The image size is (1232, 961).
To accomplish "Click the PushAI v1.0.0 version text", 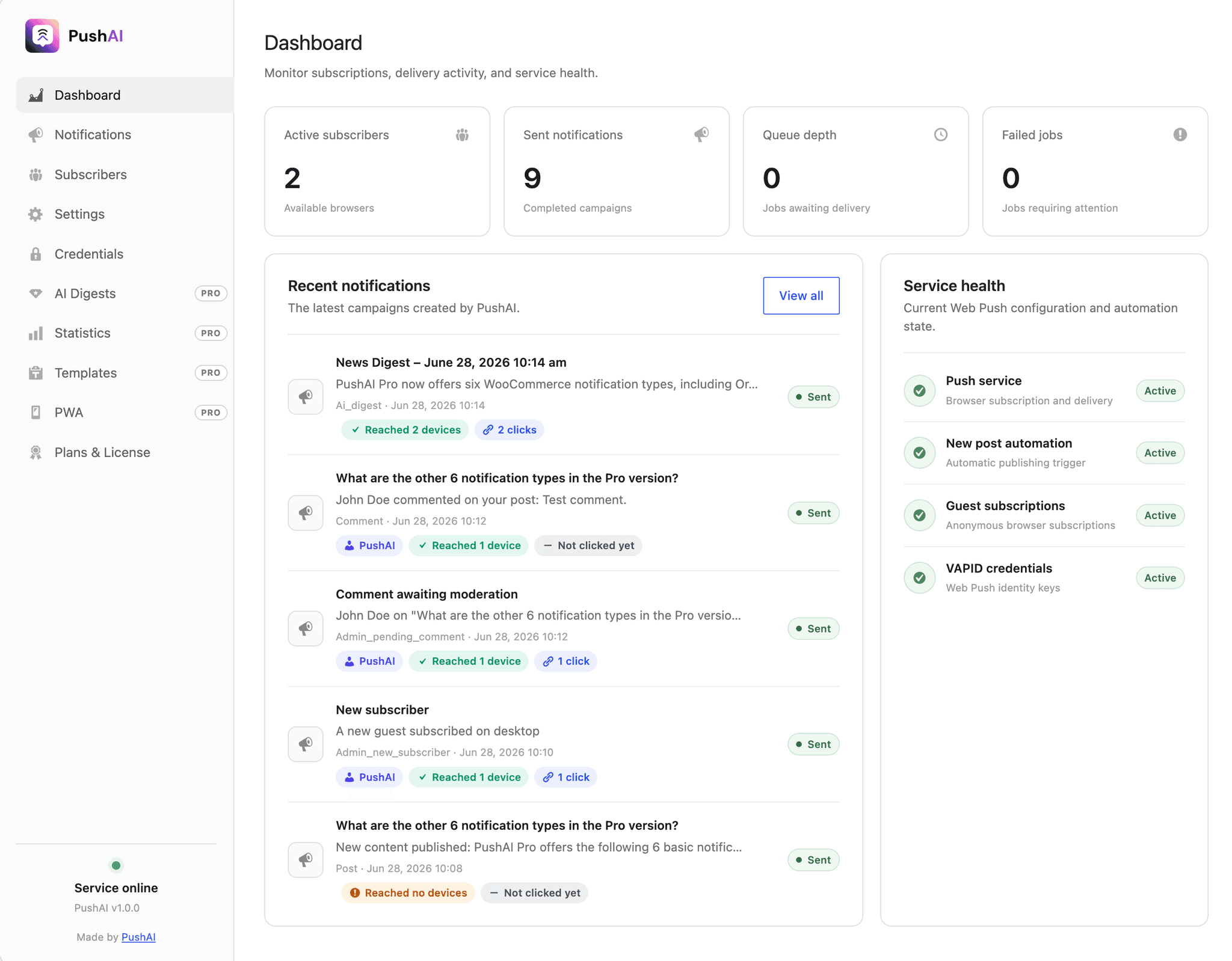I will point(107,908).
